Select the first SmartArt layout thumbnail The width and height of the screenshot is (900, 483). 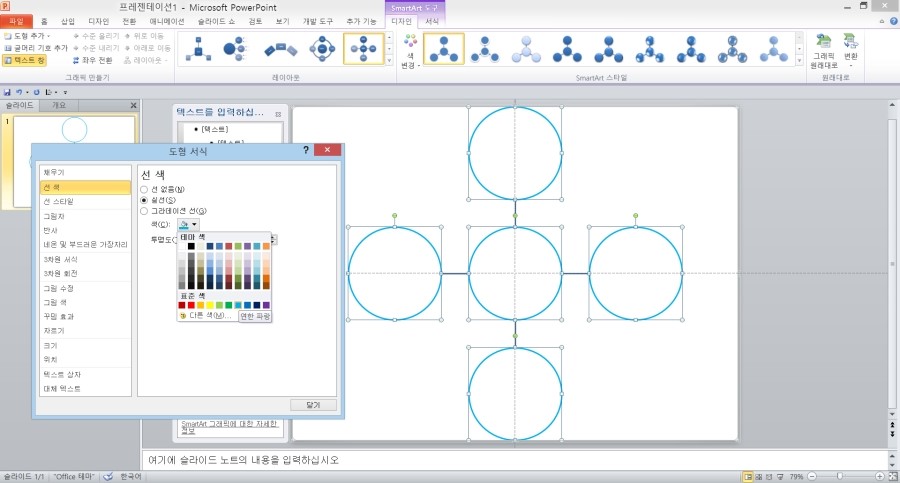198,48
